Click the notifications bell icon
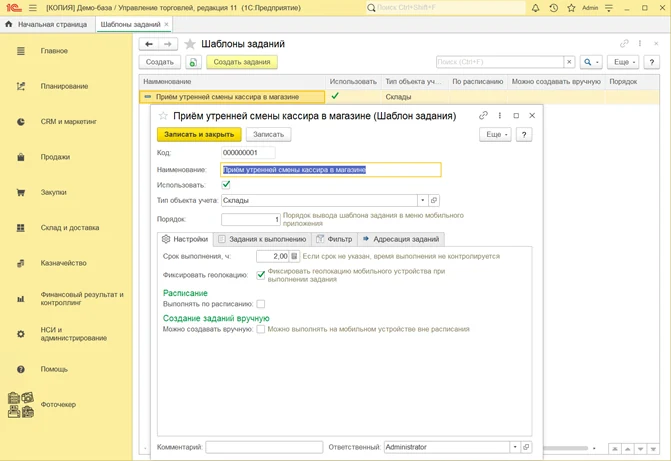Image resolution: width=671 pixels, height=461 pixels. pyautogui.click(x=535, y=7)
